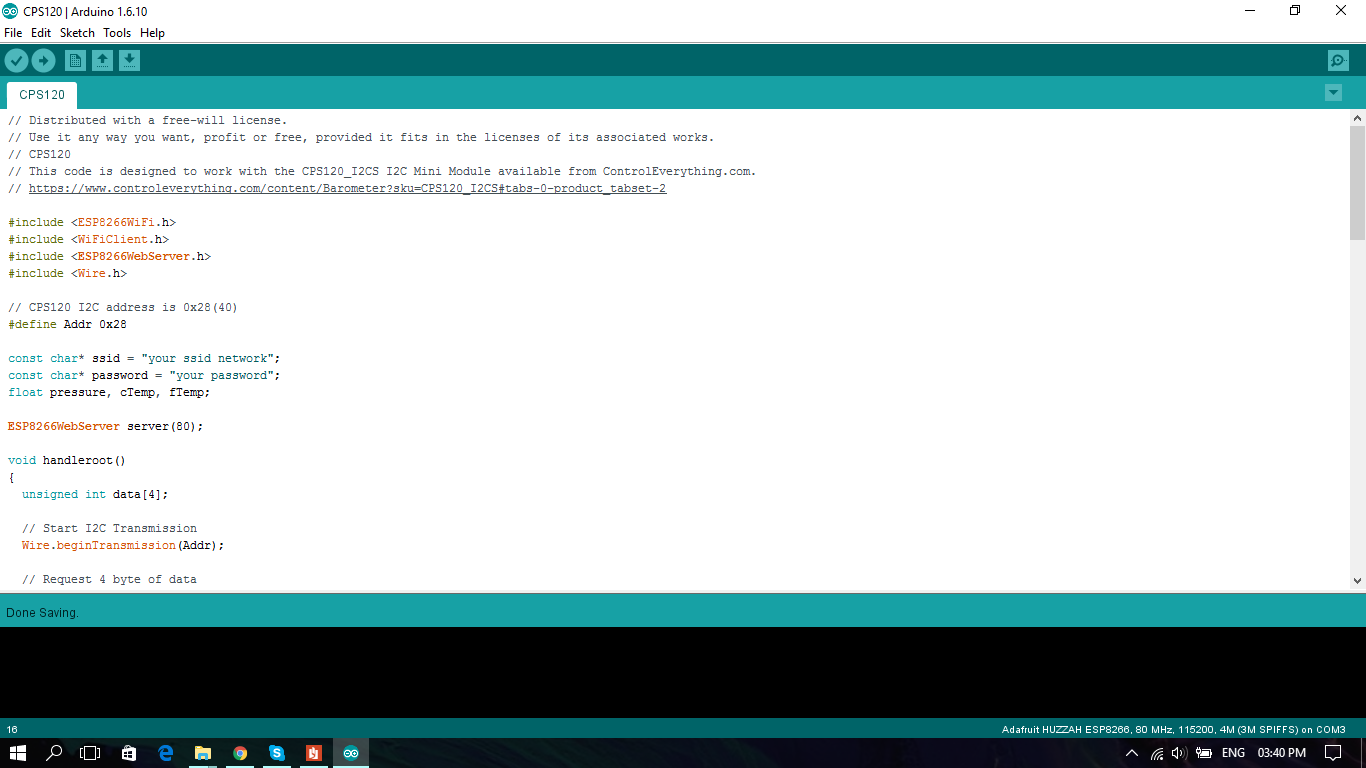The width and height of the screenshot is (1366, 768).
Task: Click the ESP8266WebServer.h include line
Action: [109, 256]
